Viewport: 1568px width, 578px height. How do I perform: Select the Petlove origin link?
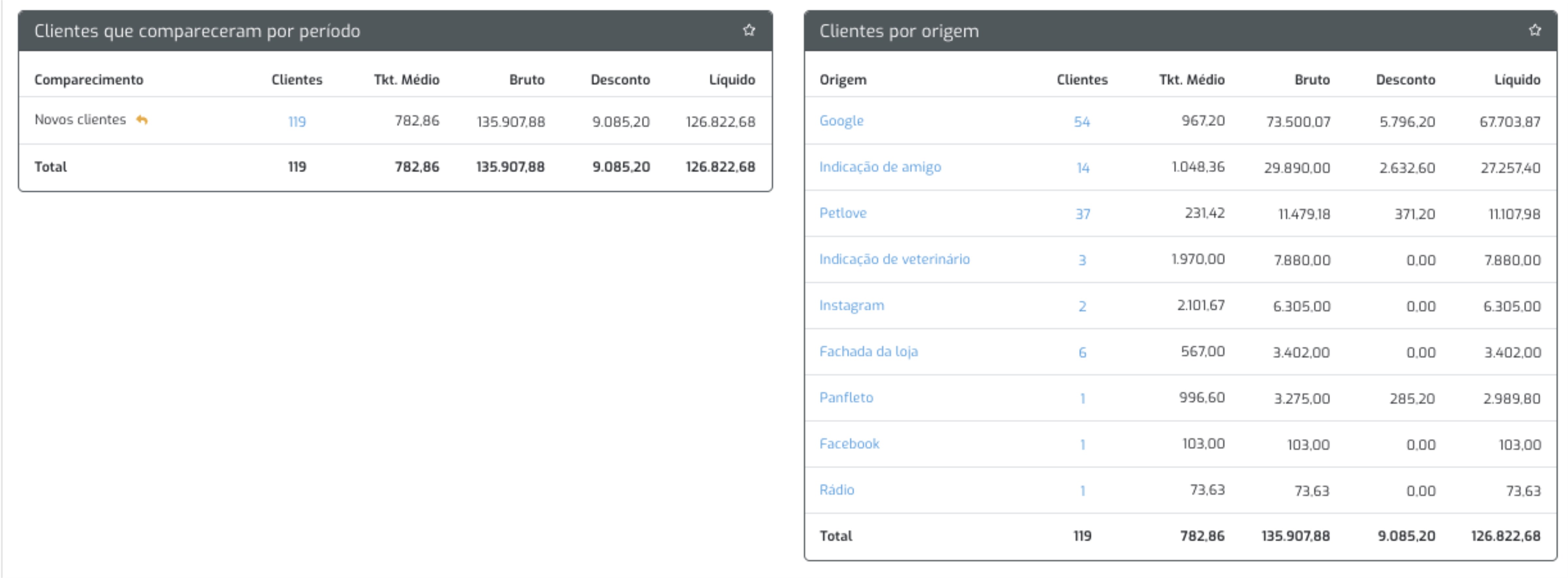[x=842, y=213]
